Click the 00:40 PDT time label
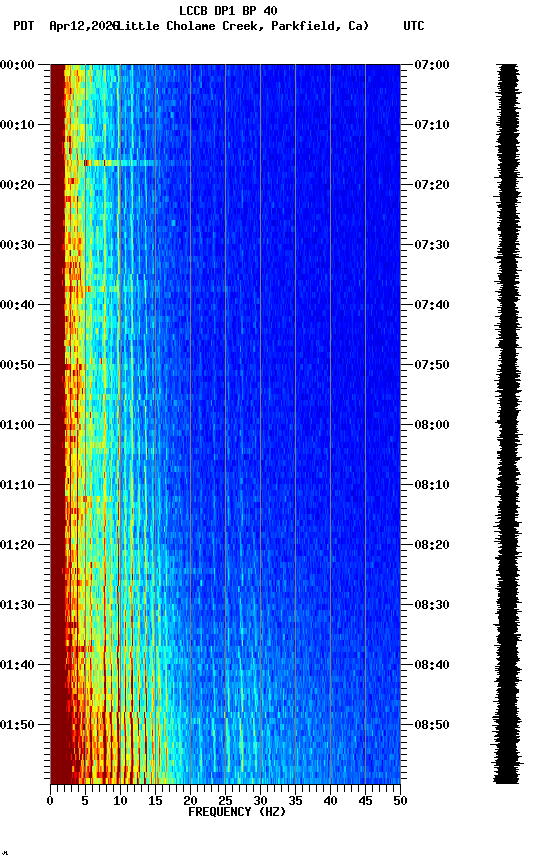Viewport: 552px width, 864px height. pos(17,305)
